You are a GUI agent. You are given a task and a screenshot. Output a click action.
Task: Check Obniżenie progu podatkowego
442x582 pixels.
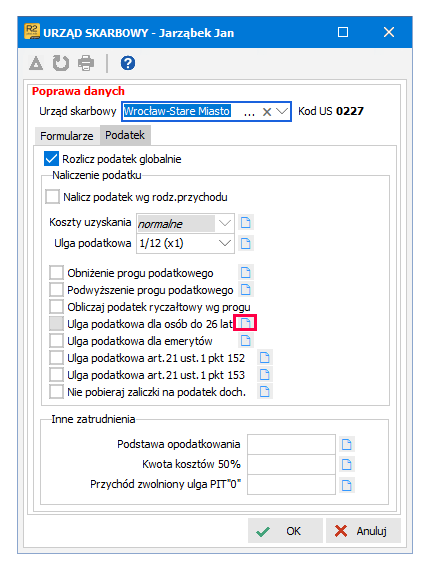click(56, 273)
